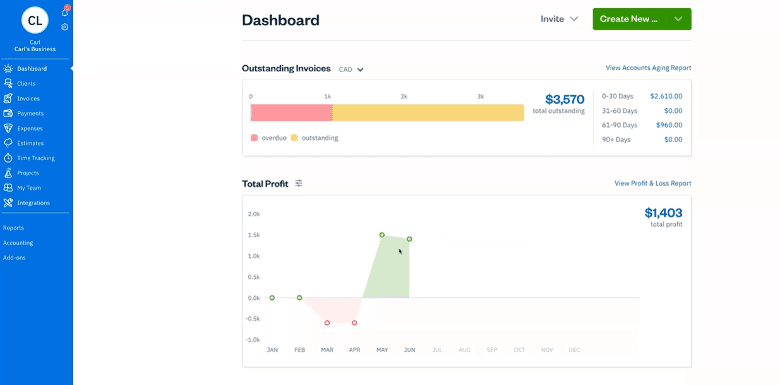Click the Projects flask icon
Screen dimensions: 780x385
[8, 173]
